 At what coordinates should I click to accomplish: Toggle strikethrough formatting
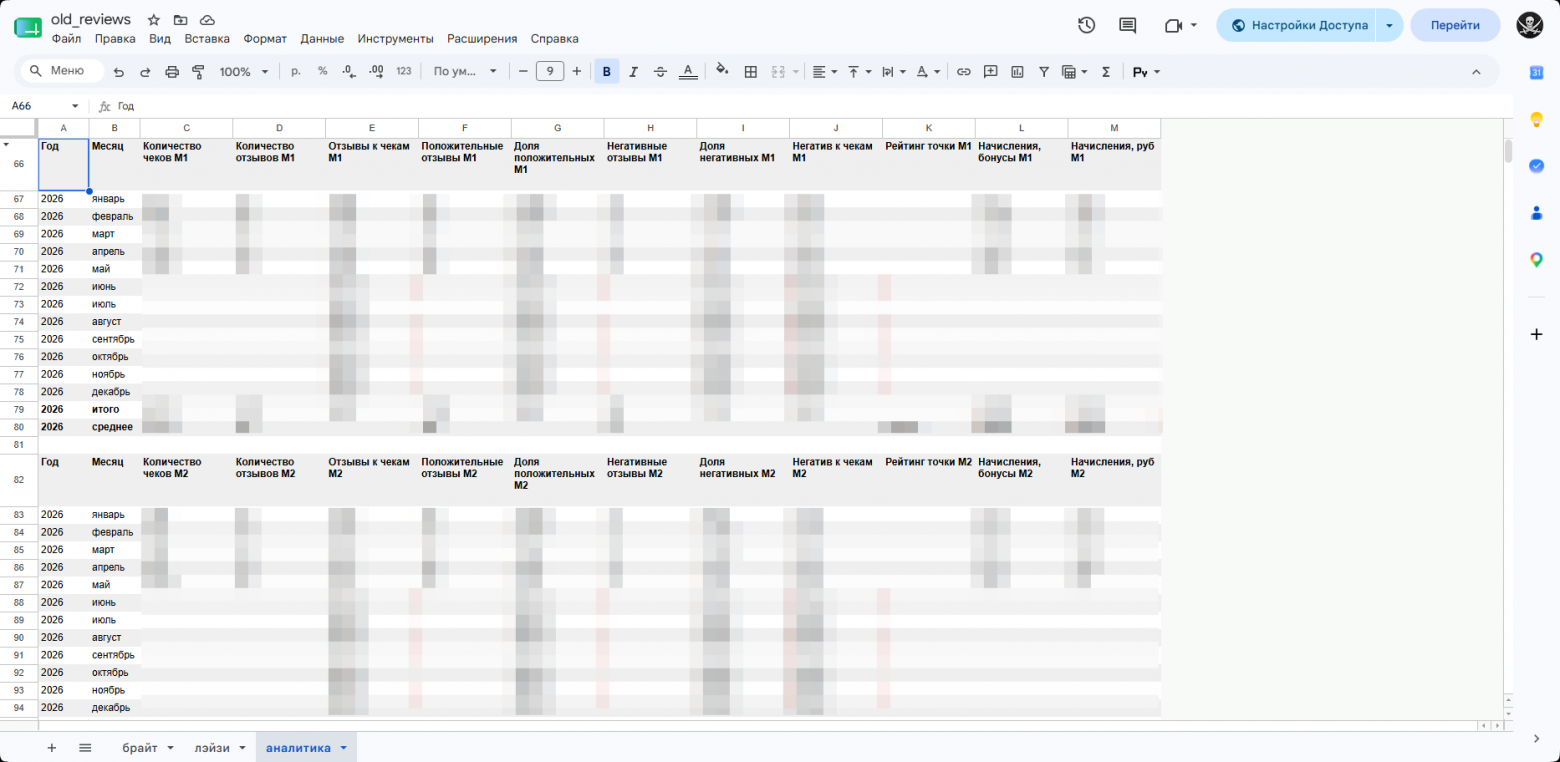click(x=660, y=71)
